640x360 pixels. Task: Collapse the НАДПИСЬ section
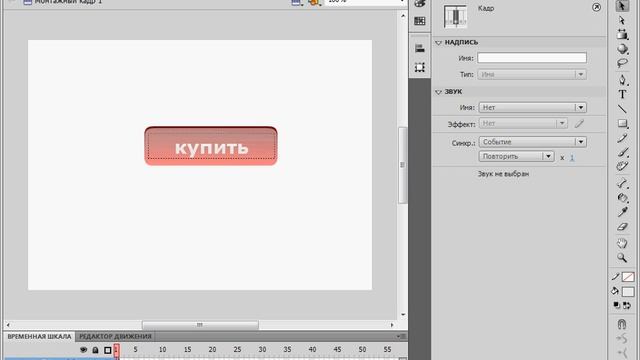click(438, 42)
